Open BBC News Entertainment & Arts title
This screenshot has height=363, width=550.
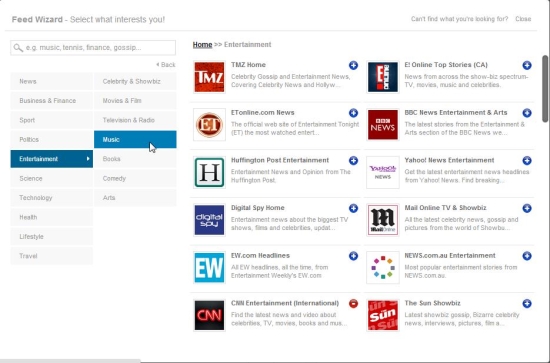pos(456,113)
